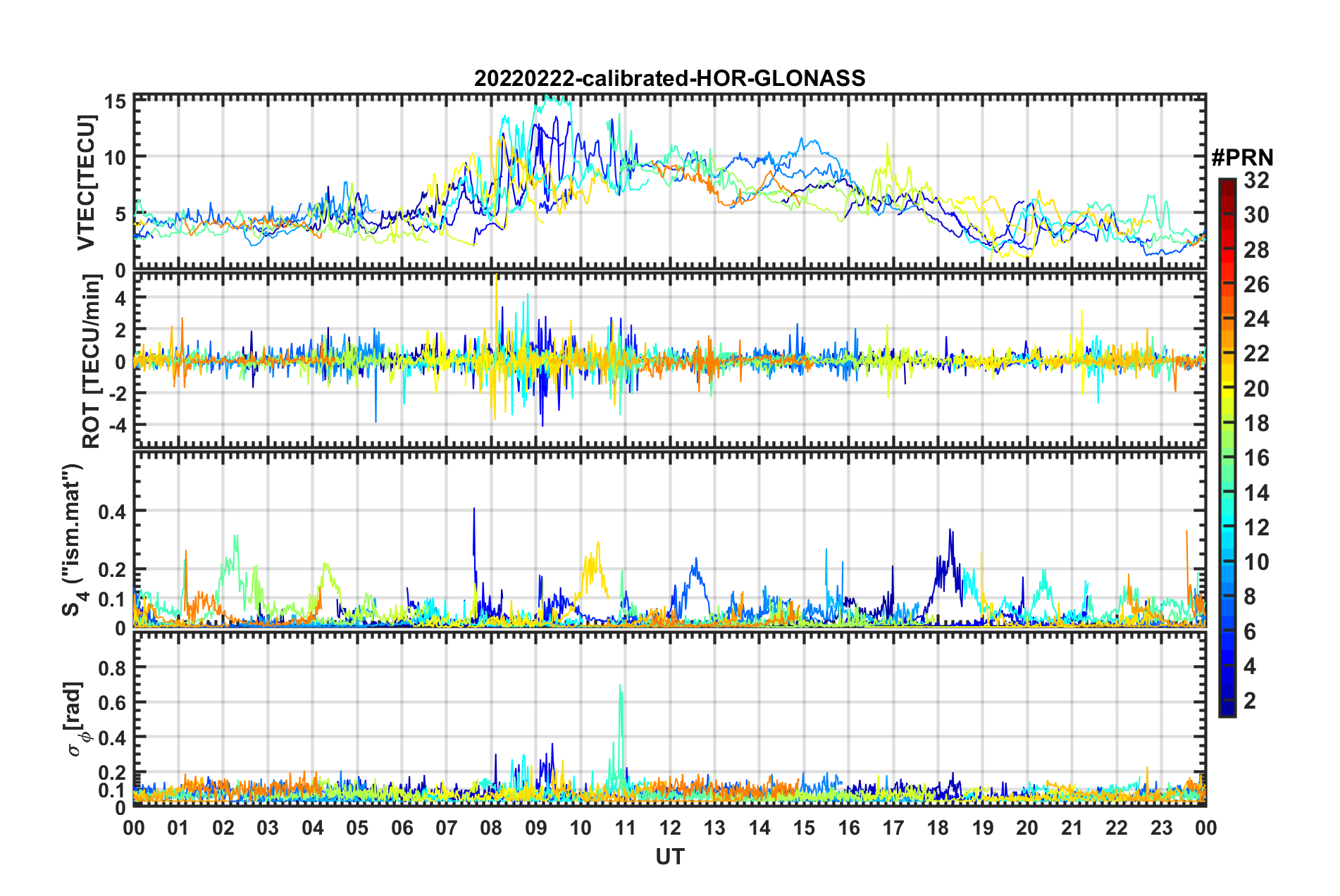Click the tall σφ spike near 11 UT
1340x896 pixels.
pos(620,733)
